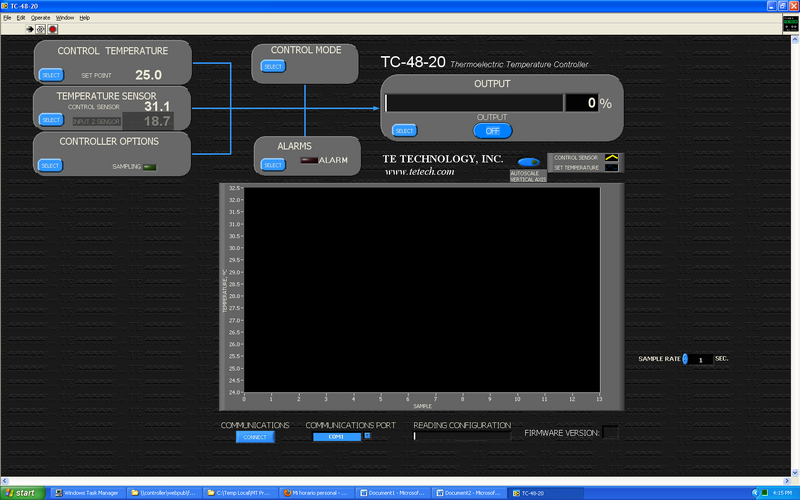Open the File menu
This screenshot has height=500, width=800.
[x=7, y=17]
